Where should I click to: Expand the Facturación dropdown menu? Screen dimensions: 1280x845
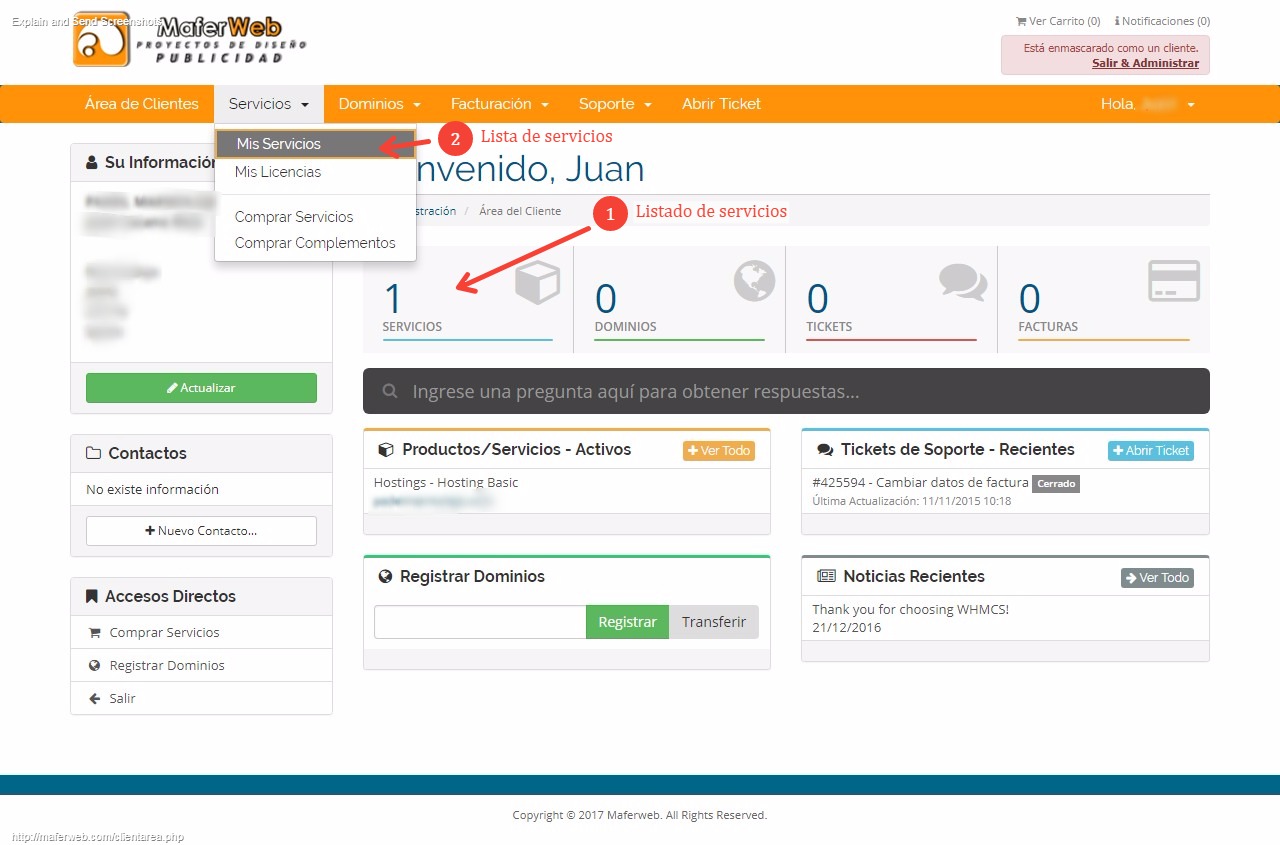click(x=499, y=104)
